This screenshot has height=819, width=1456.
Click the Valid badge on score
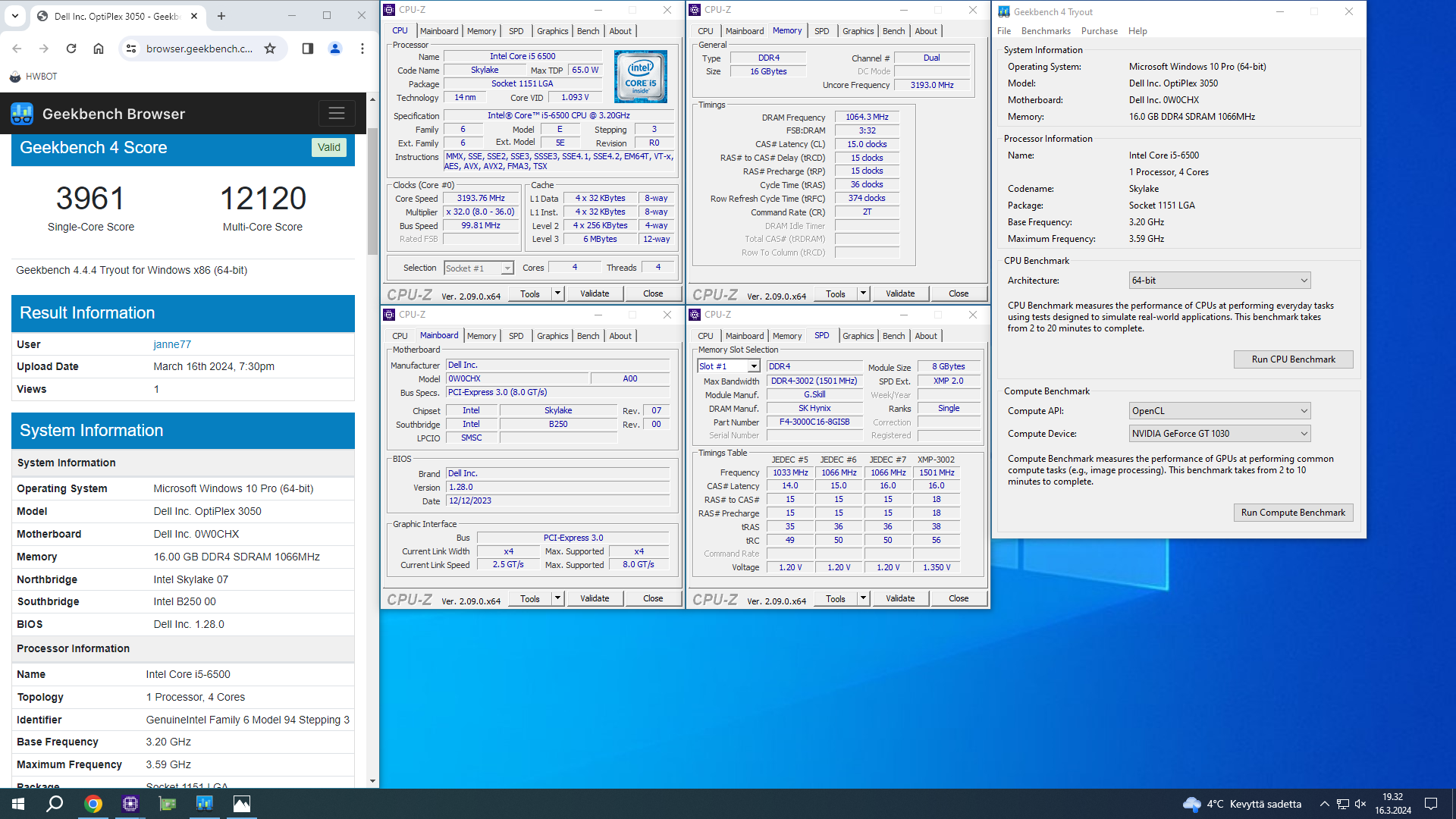pos(329,147)
